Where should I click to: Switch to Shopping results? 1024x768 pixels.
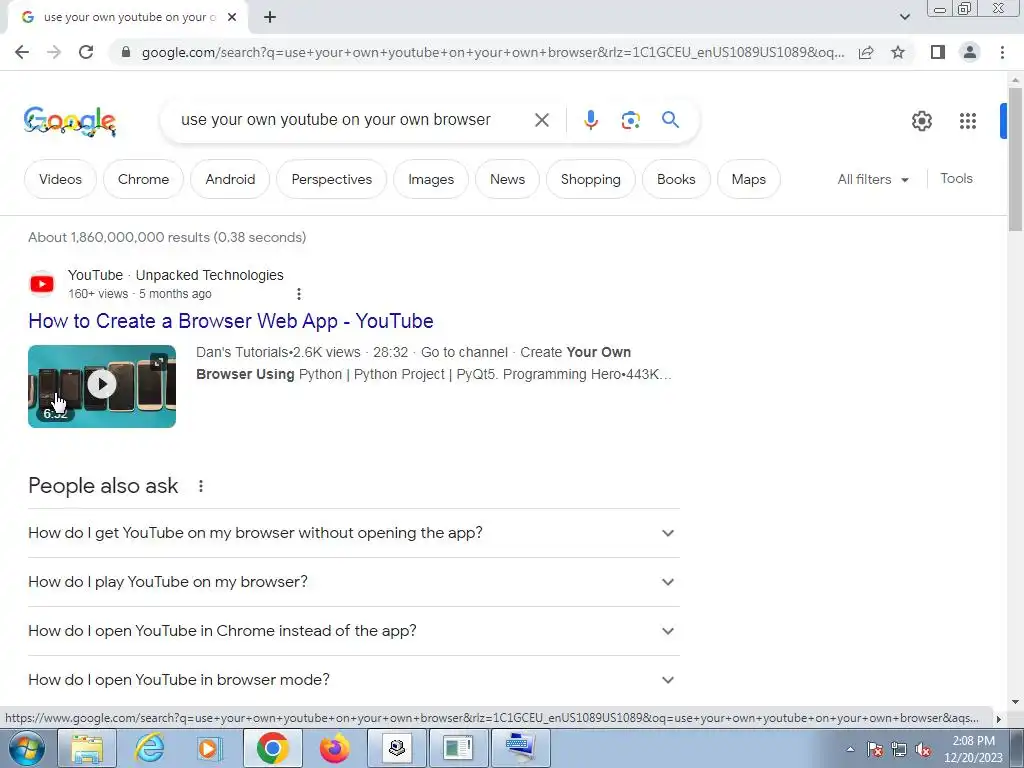(x=590, y=179)
